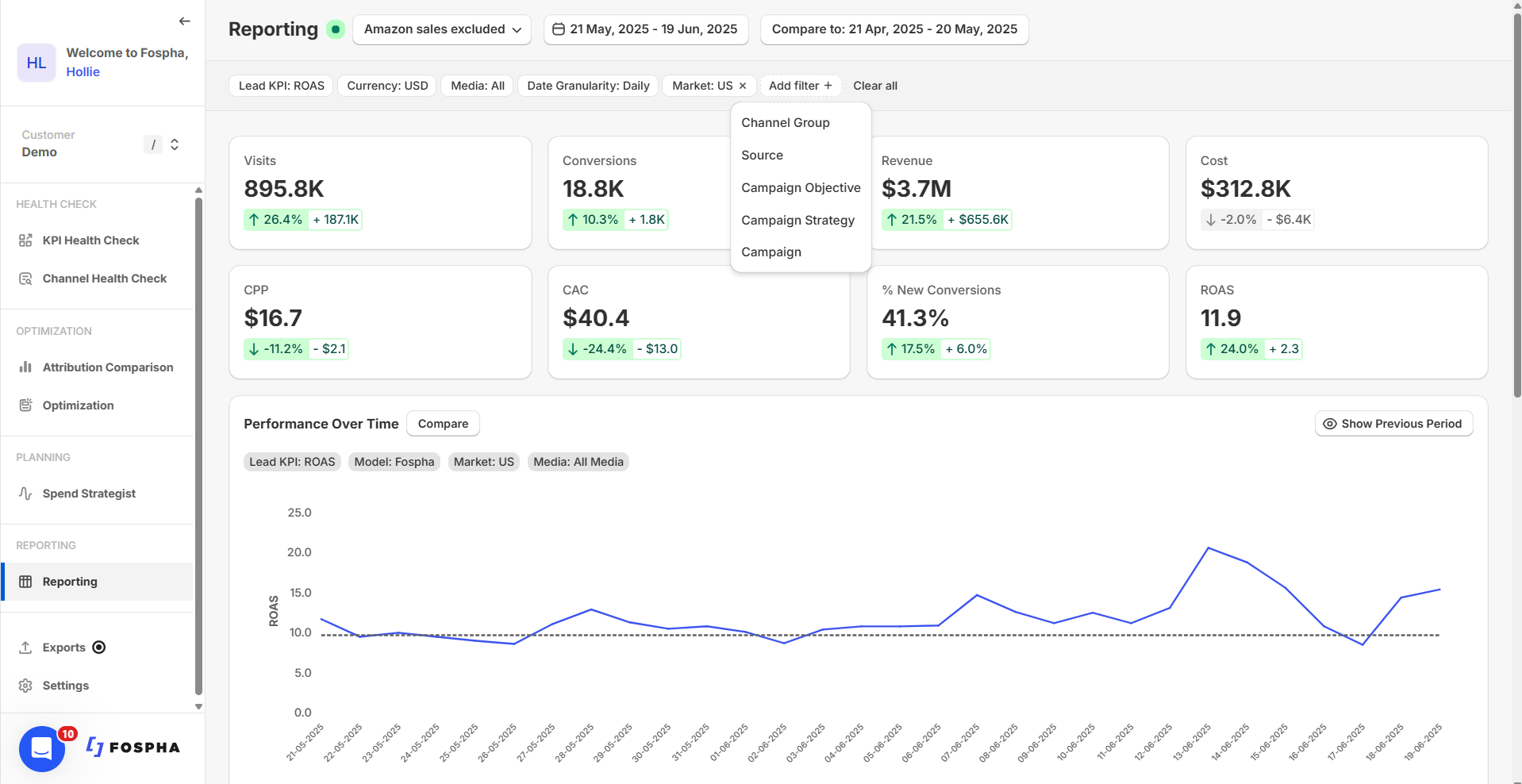Click the KPI Health Check icon

[25, 240]
